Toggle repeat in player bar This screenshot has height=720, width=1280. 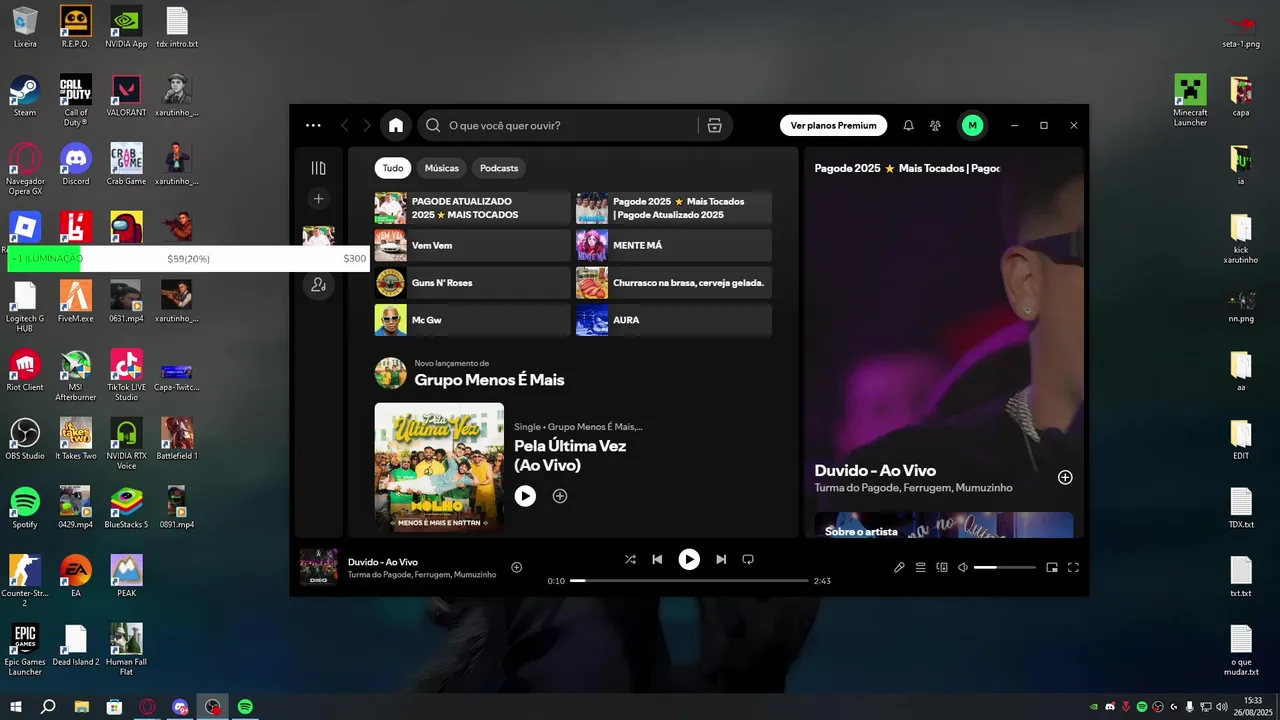click(748, 559)
